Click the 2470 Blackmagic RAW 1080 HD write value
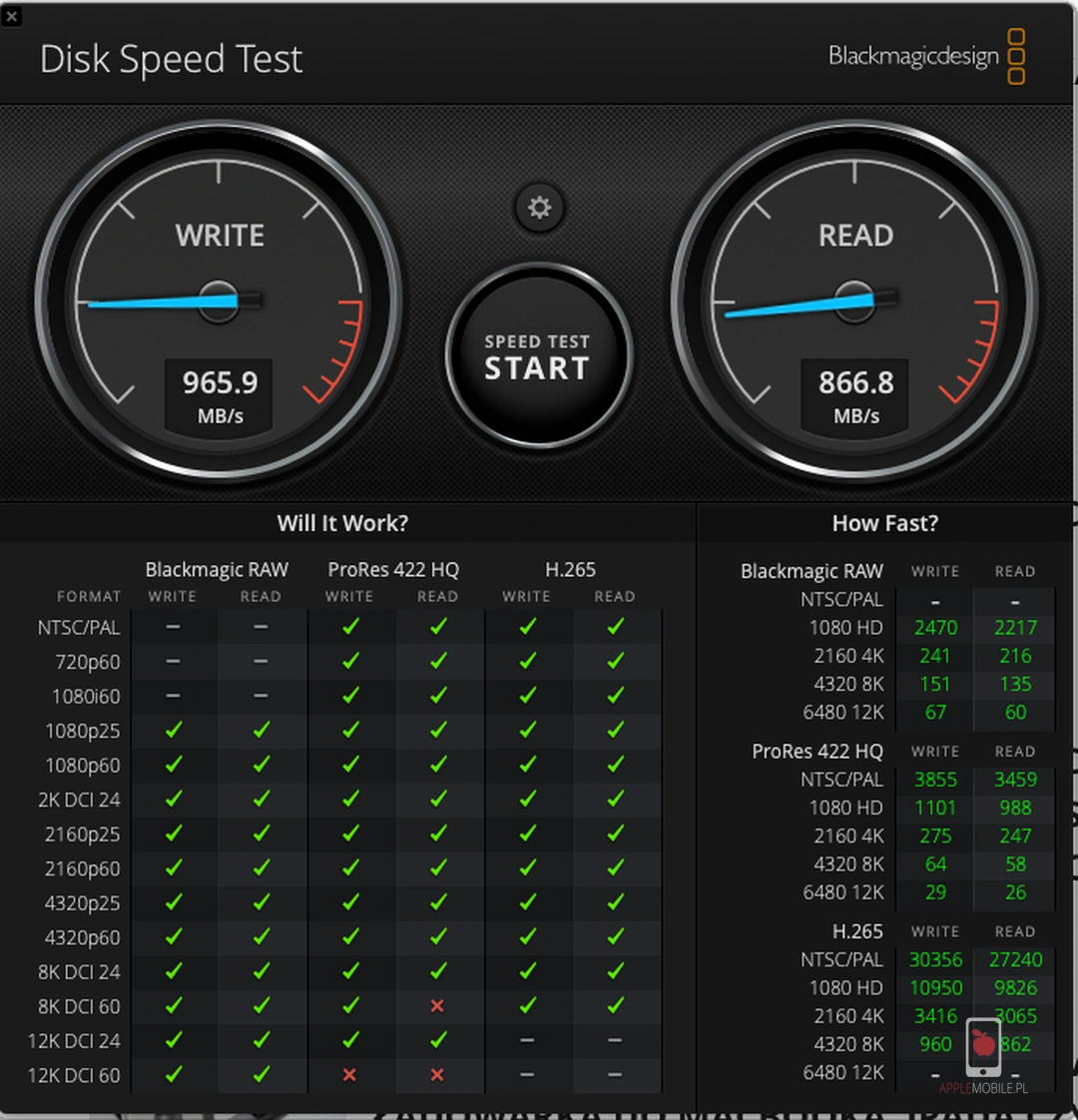Image resolution: width=1078 pixels, height=1120 pixels. point(935,627)
